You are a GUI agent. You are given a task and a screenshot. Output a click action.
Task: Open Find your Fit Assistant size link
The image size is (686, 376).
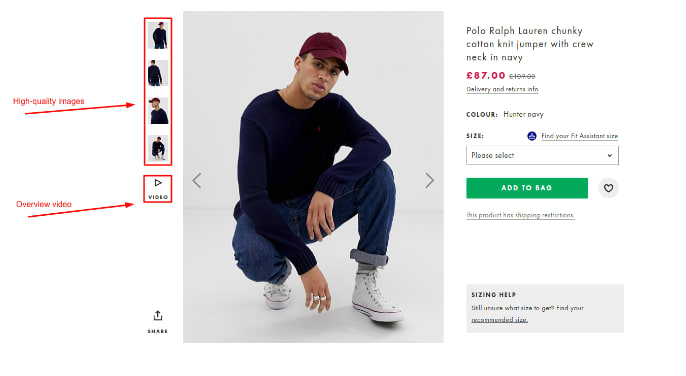[579, 136]
